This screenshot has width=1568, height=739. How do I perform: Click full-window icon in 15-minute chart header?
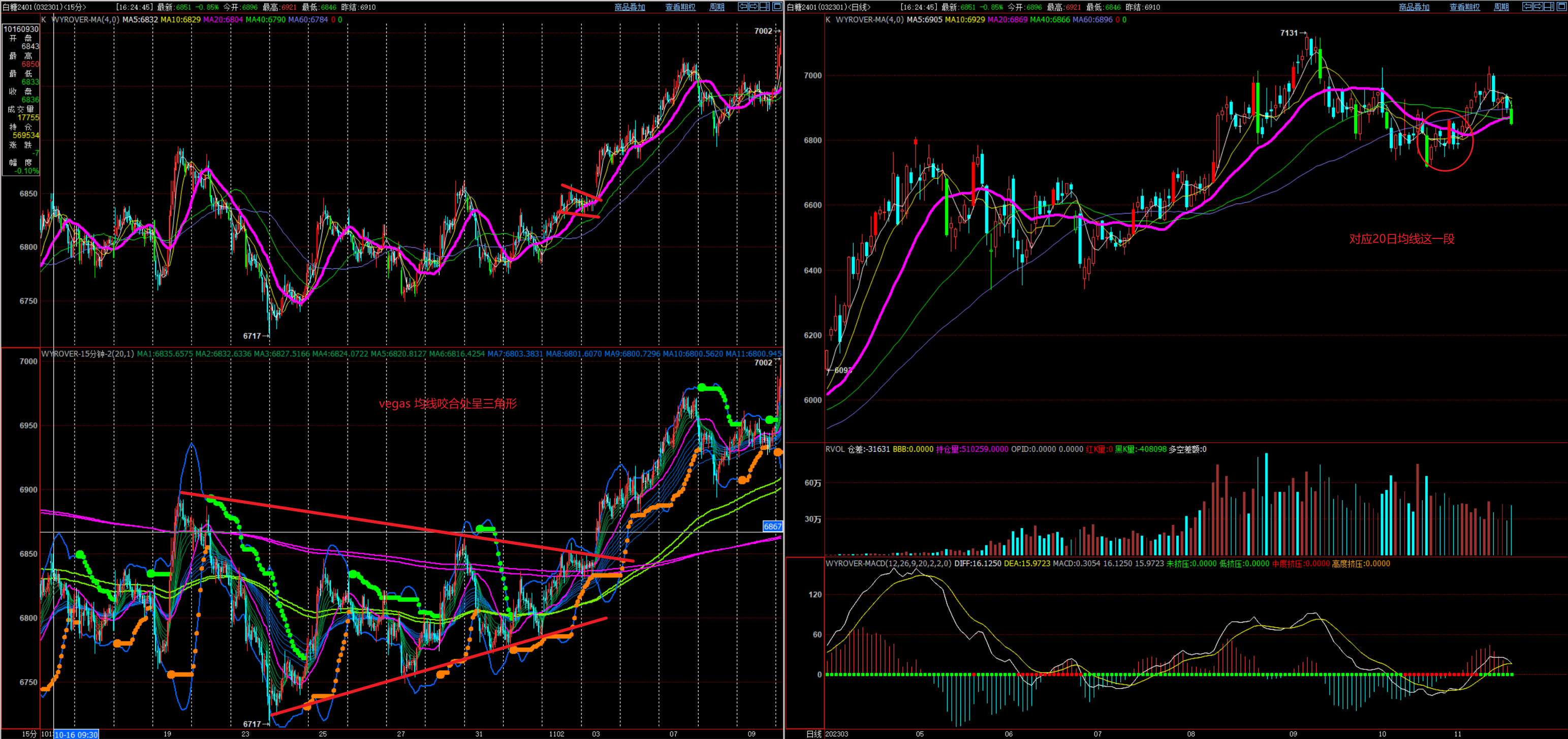tap(777, 7)
